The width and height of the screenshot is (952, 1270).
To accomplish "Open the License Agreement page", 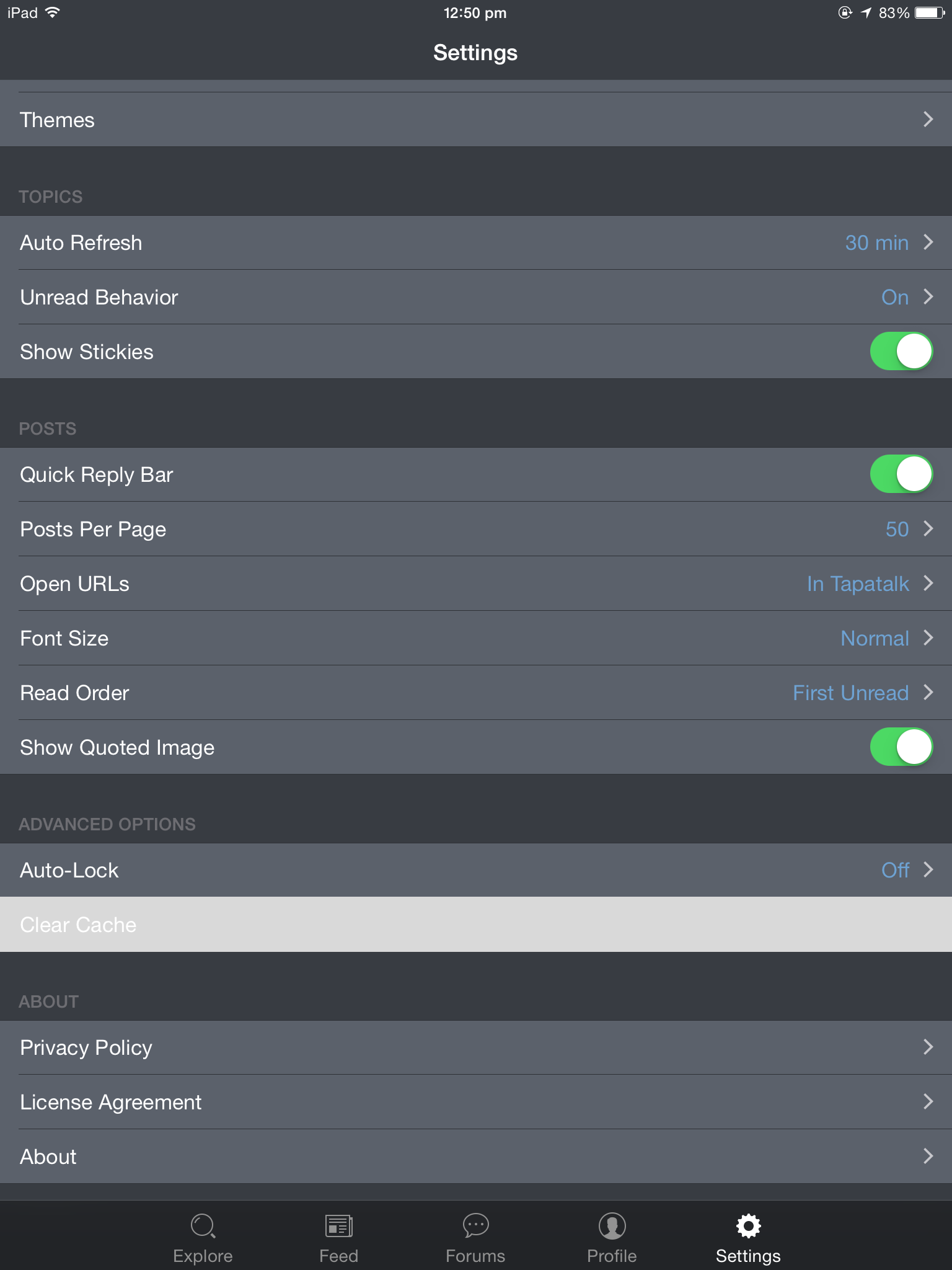I will [476, 1102].
